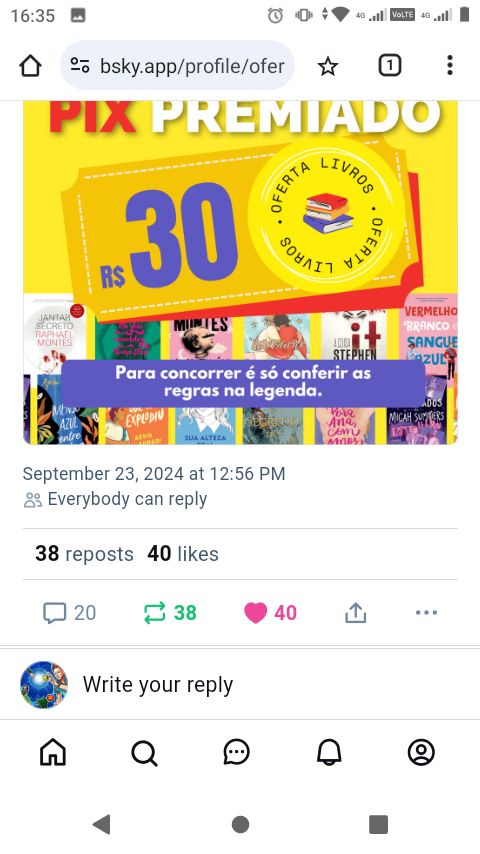Tap the reply speech bubble icon
This screenshot has height=854, width=480.
point(54,613)
